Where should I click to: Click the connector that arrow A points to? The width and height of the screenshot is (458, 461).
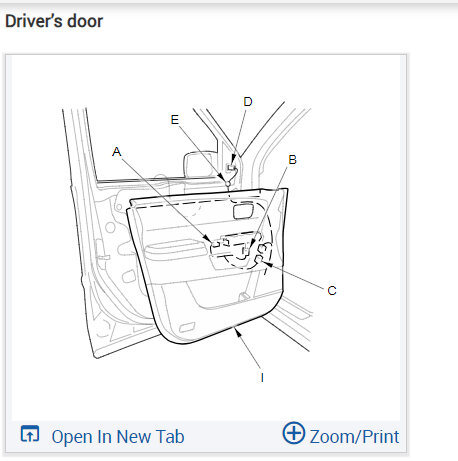(x=215, y=245)
